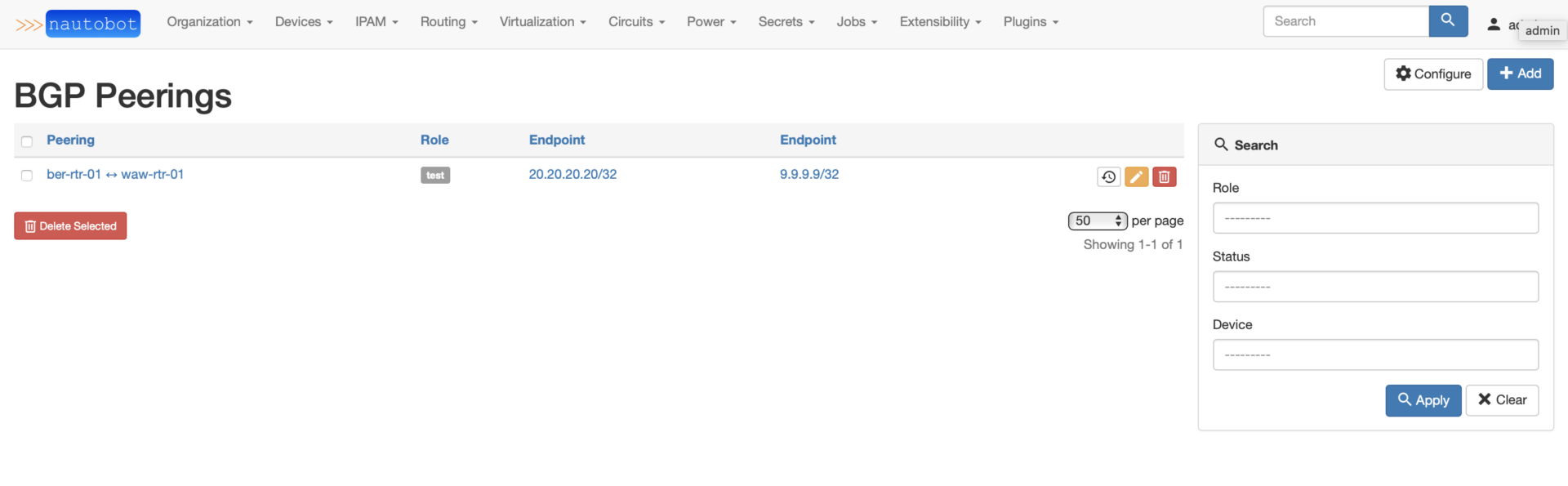The width and height of the screenshot is (1568, 486).
Task: Focus the top navigation search field
Action: point(1346,21)
